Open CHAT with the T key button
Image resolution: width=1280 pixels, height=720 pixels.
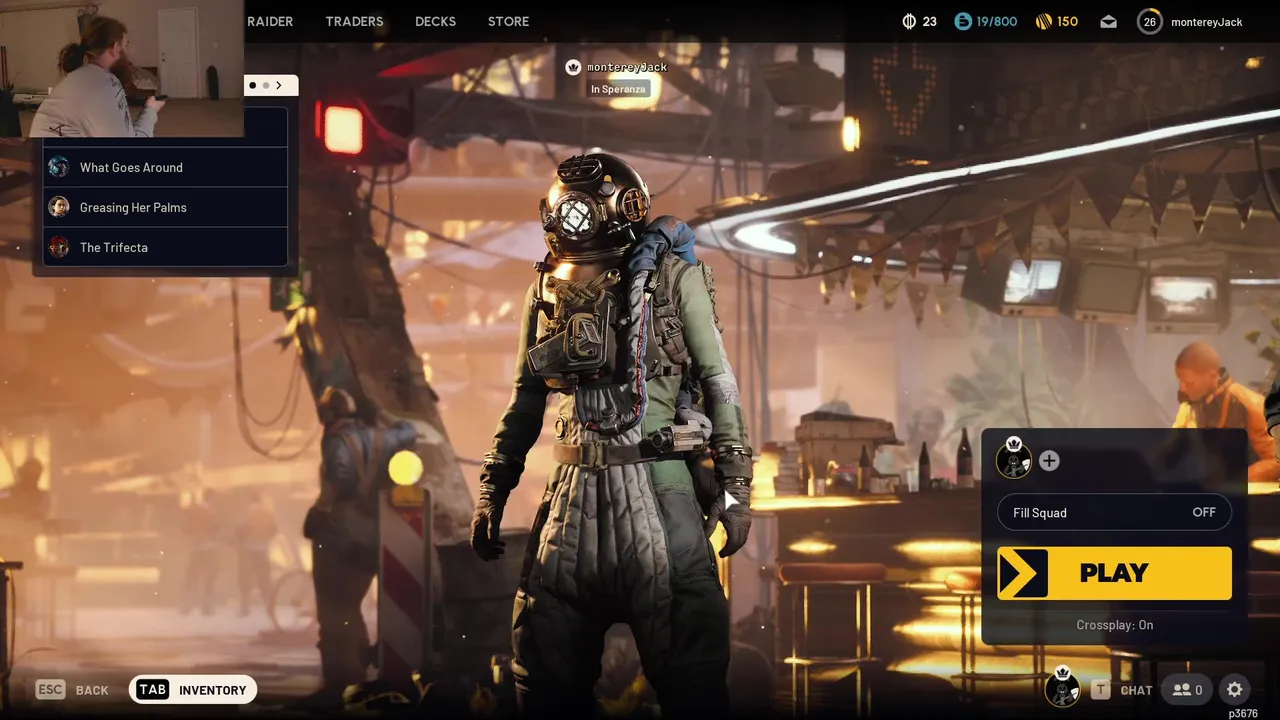pos(1121,690)
